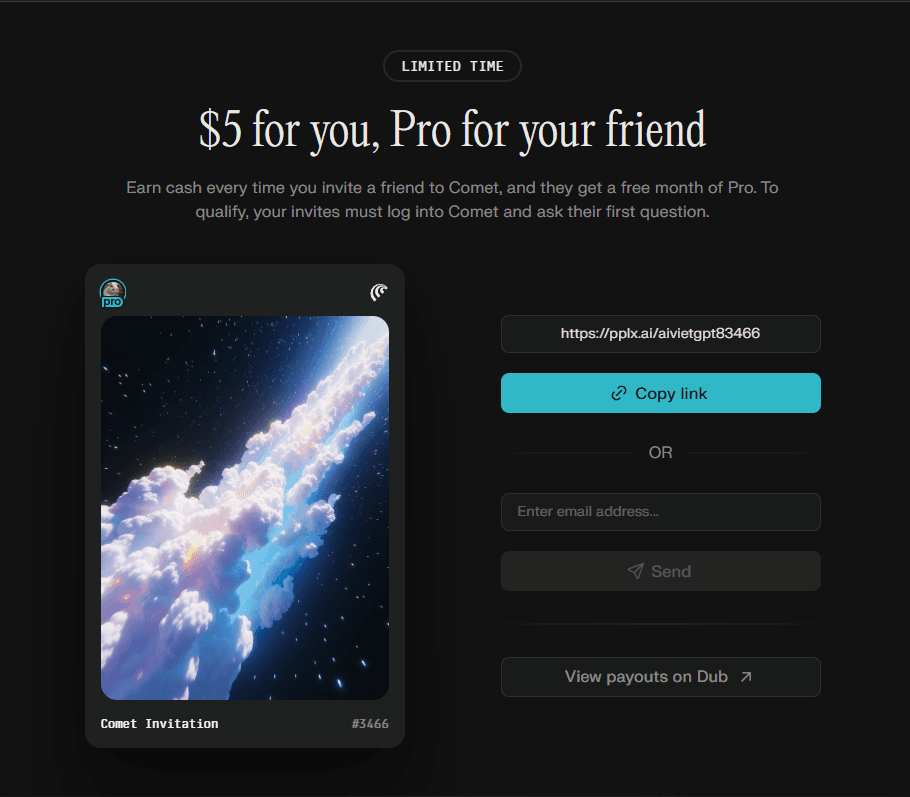
Task: Click the LIMITED TIME badge
Action: click(x=452, y=66)
